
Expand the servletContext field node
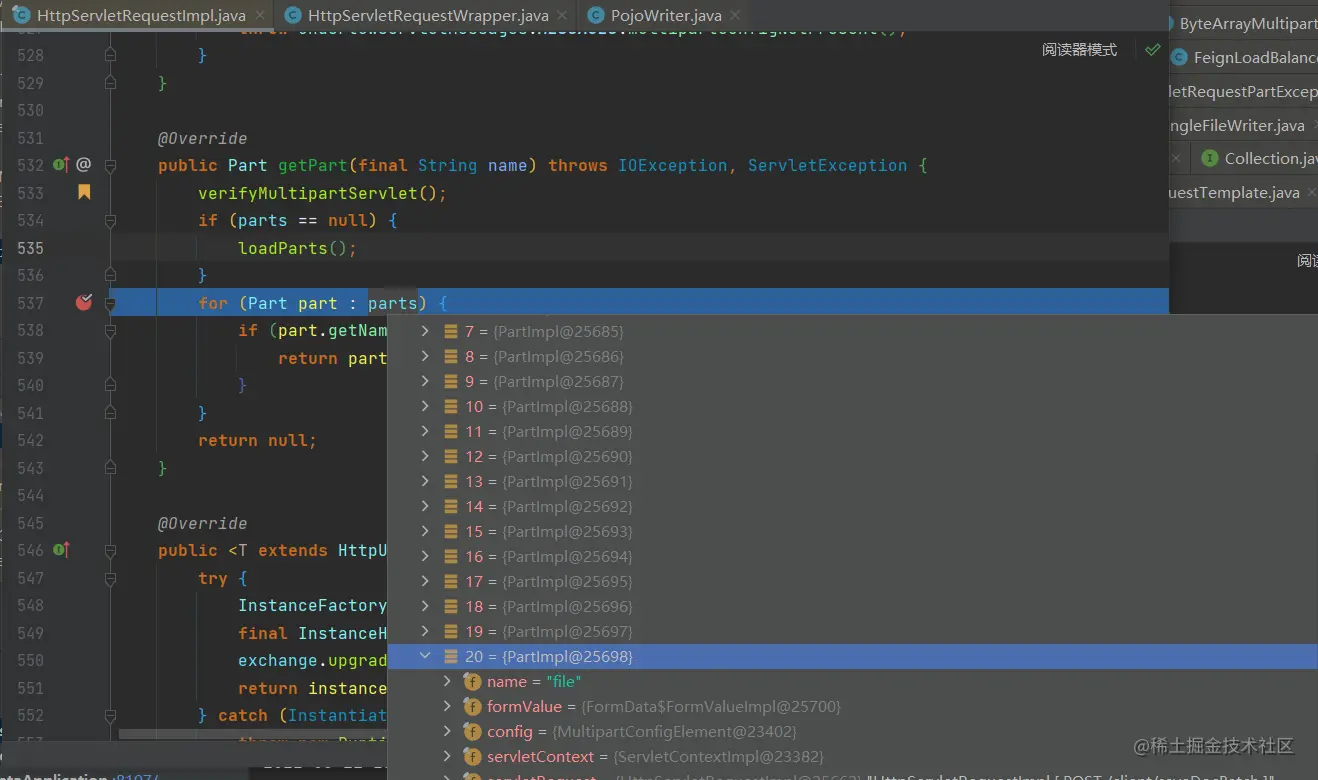pyautogui.click(x=448, y=756)
